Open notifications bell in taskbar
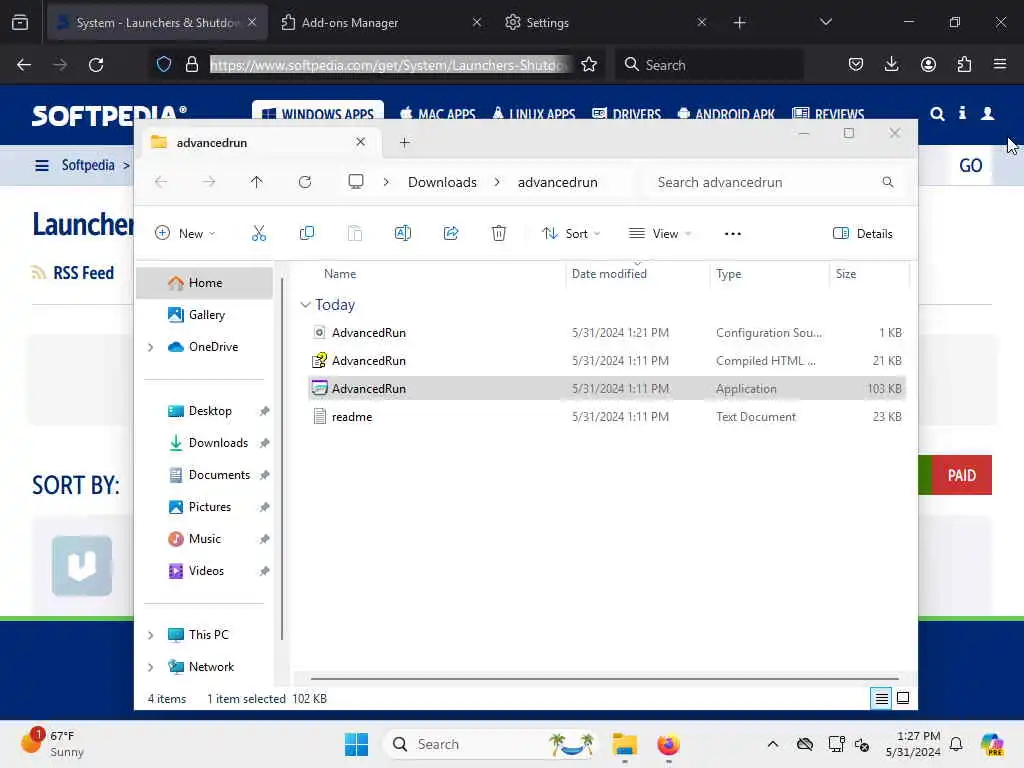The width and height of the screenshot is (1024, 768). 956,744
